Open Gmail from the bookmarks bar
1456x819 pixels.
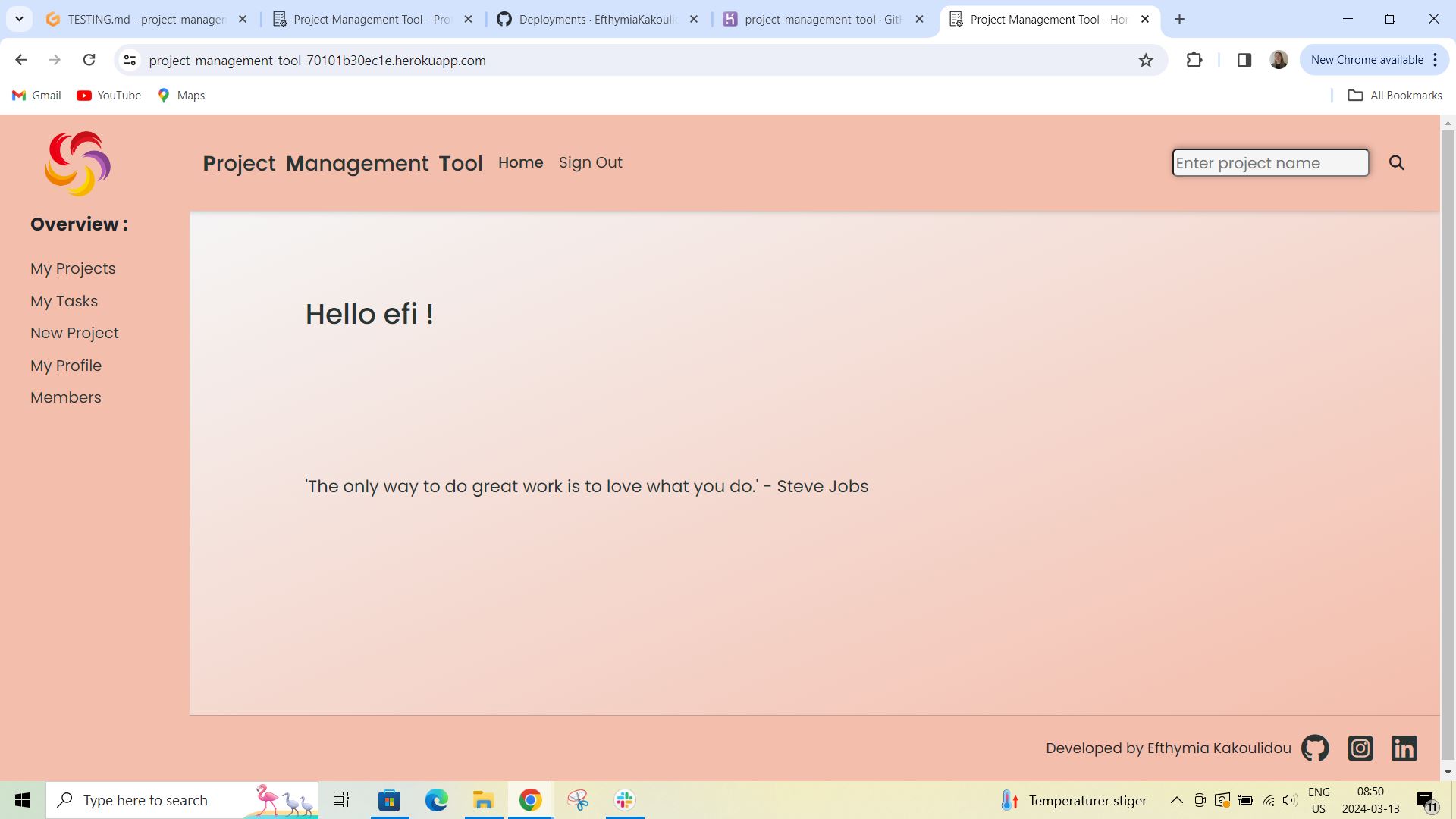[36, 95]
